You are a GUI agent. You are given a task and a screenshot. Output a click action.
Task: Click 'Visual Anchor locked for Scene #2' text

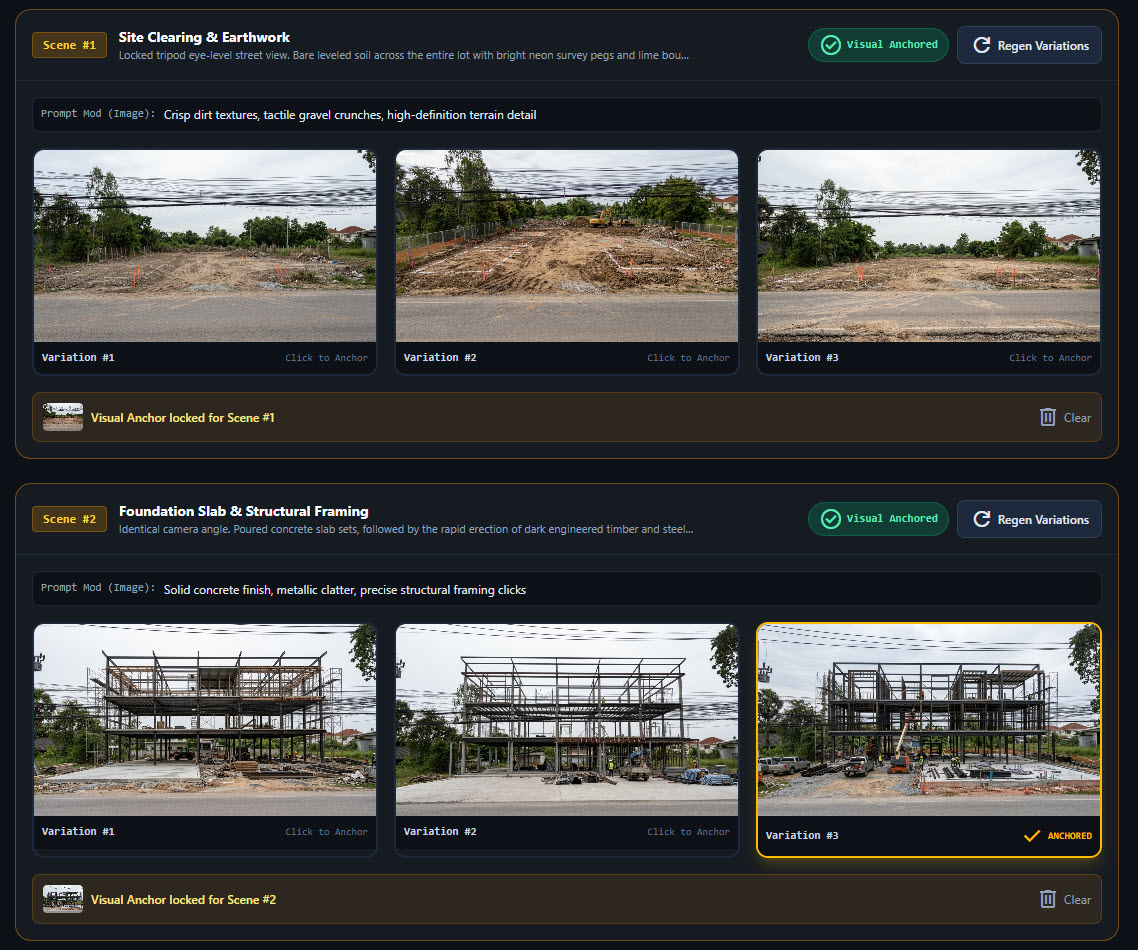[x=184, y=899]
